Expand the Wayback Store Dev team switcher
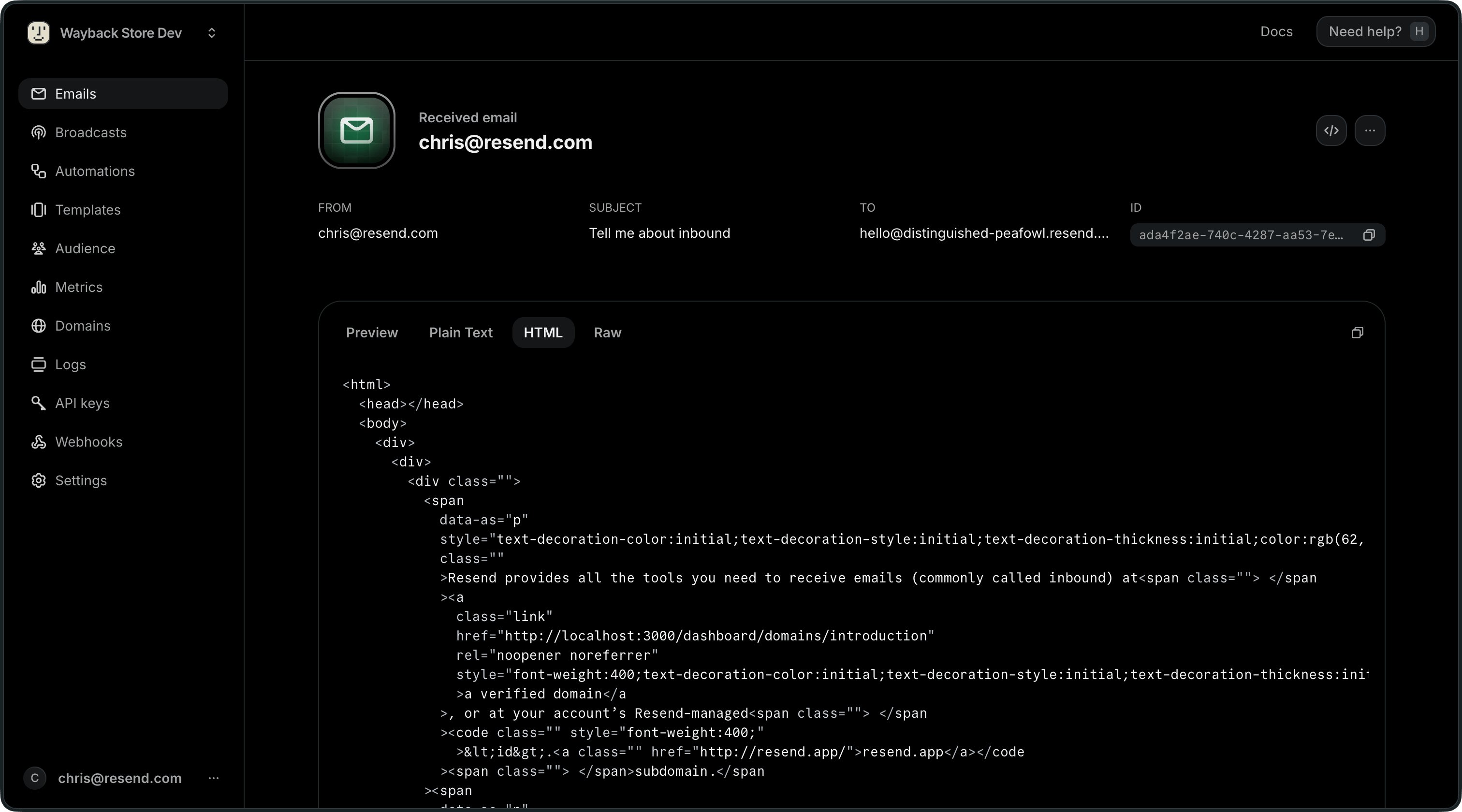Viewport: 1462px width, 812px height. [x=212, y=33]
